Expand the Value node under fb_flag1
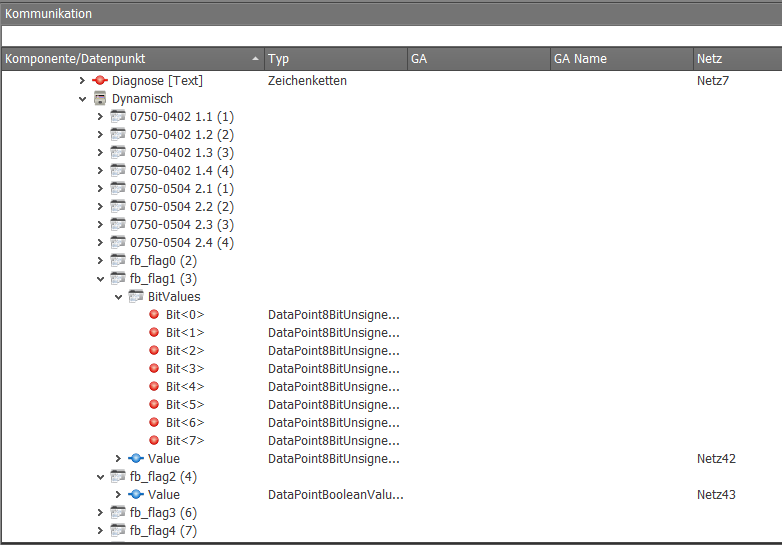The image size is (782, 545). pos(118,458)
